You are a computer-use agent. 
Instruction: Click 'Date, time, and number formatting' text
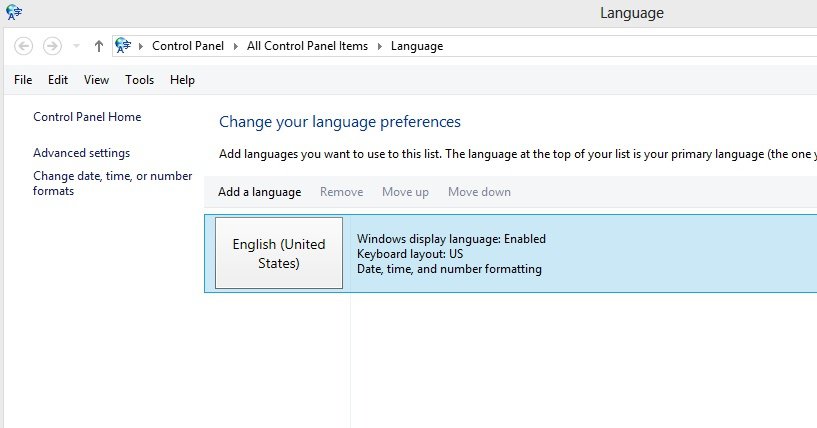[449, 269]
